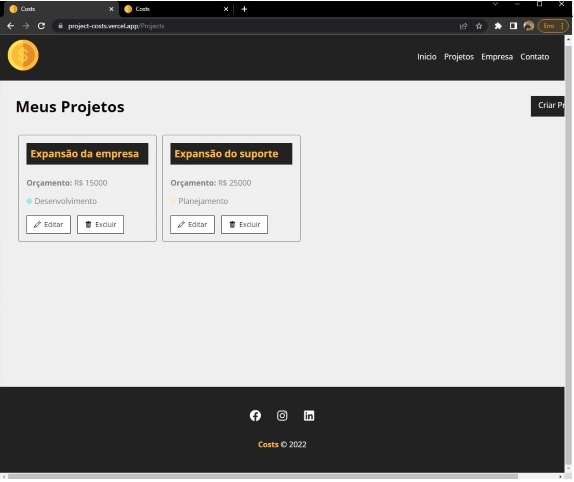Go back with browser back arrow

click(x=11, y=26)
